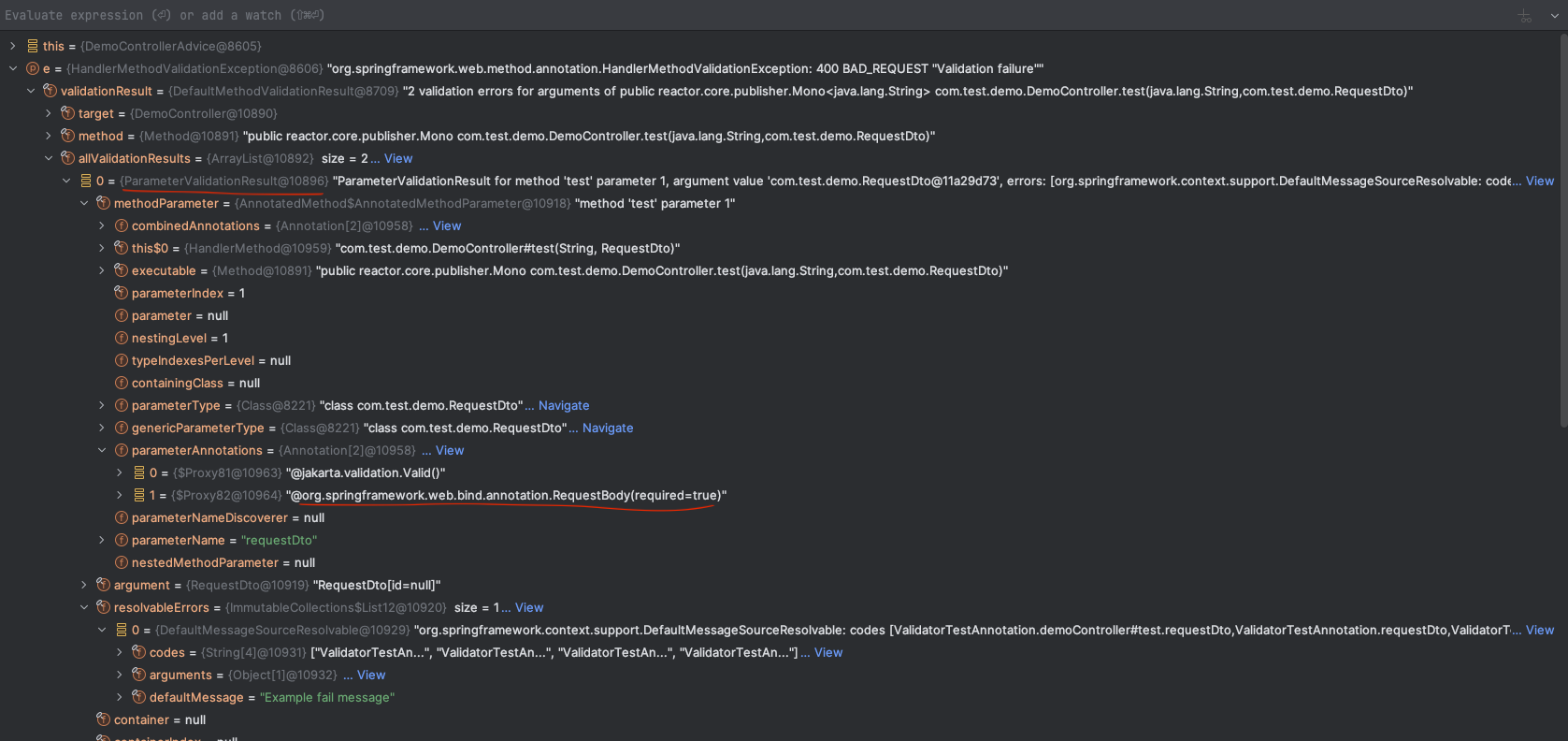Click the RequestDto[id=null] value text
This screenshot has height=741, width=1568.
(377, 585)
